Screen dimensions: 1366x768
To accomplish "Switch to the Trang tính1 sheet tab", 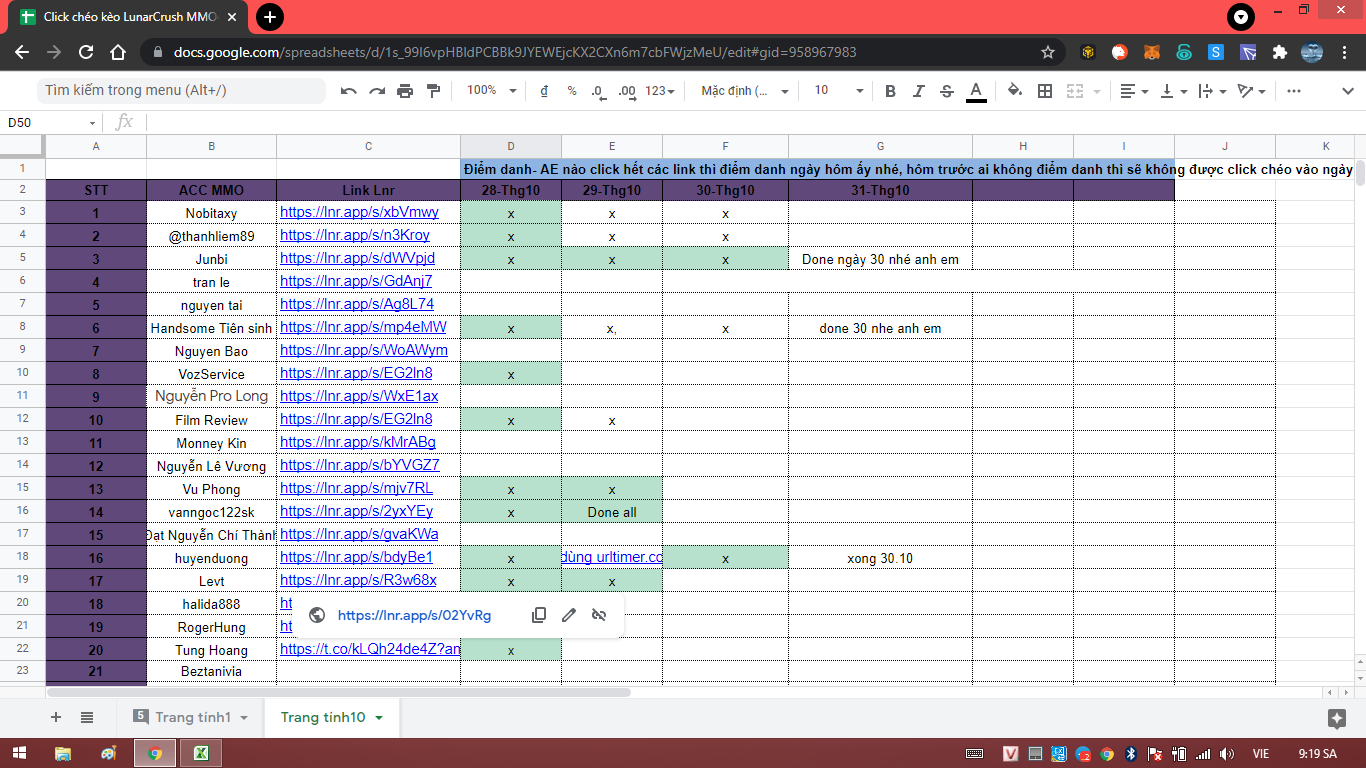I will click(193, 717).
